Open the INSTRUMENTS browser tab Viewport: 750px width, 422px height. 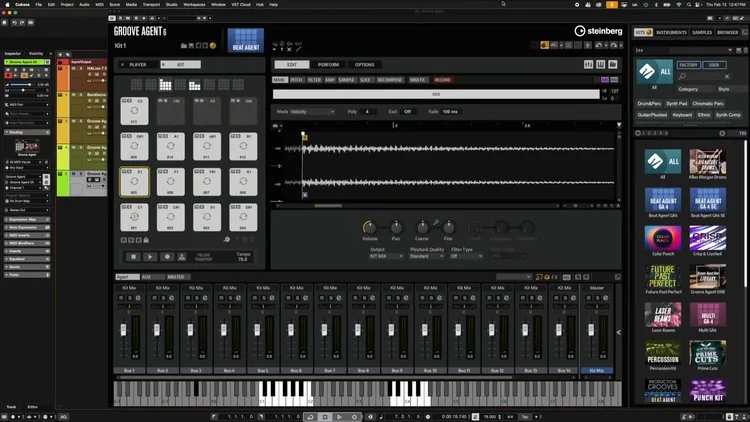671,33
